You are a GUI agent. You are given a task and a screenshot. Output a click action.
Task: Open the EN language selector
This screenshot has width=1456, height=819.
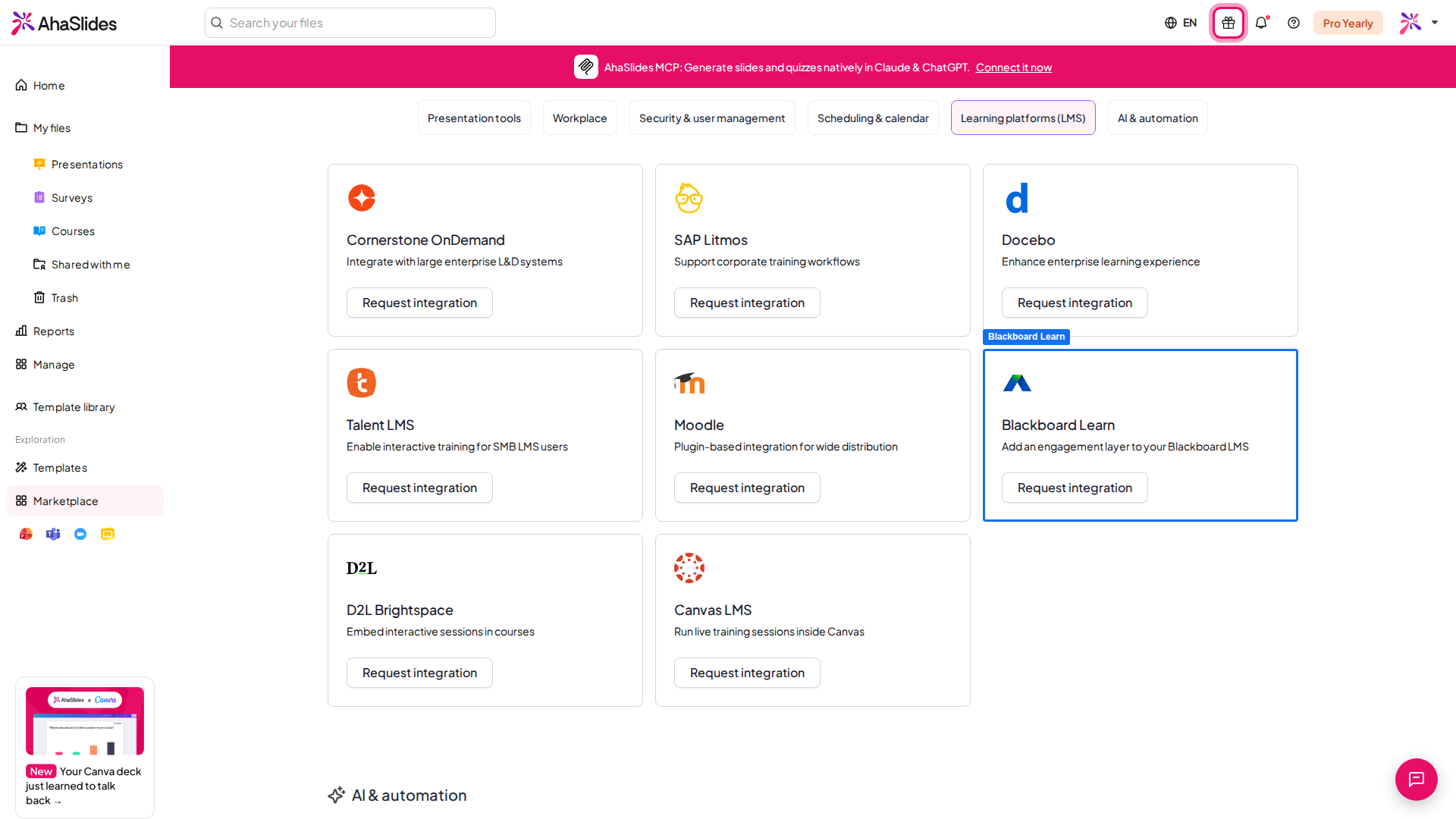coord(1181,23)
